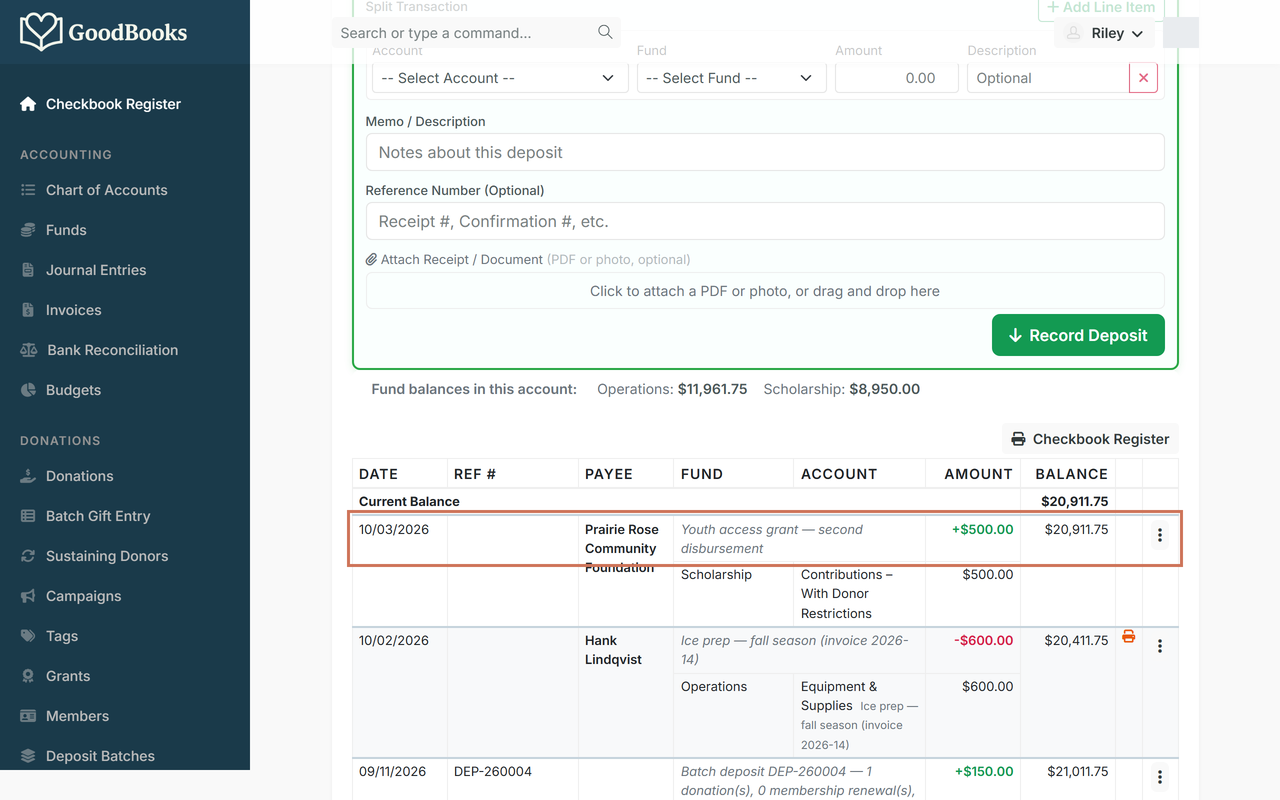This screenshot has height=800, width=1280.
Task: Click the Memo / Description input field
Action: point(765,152)
